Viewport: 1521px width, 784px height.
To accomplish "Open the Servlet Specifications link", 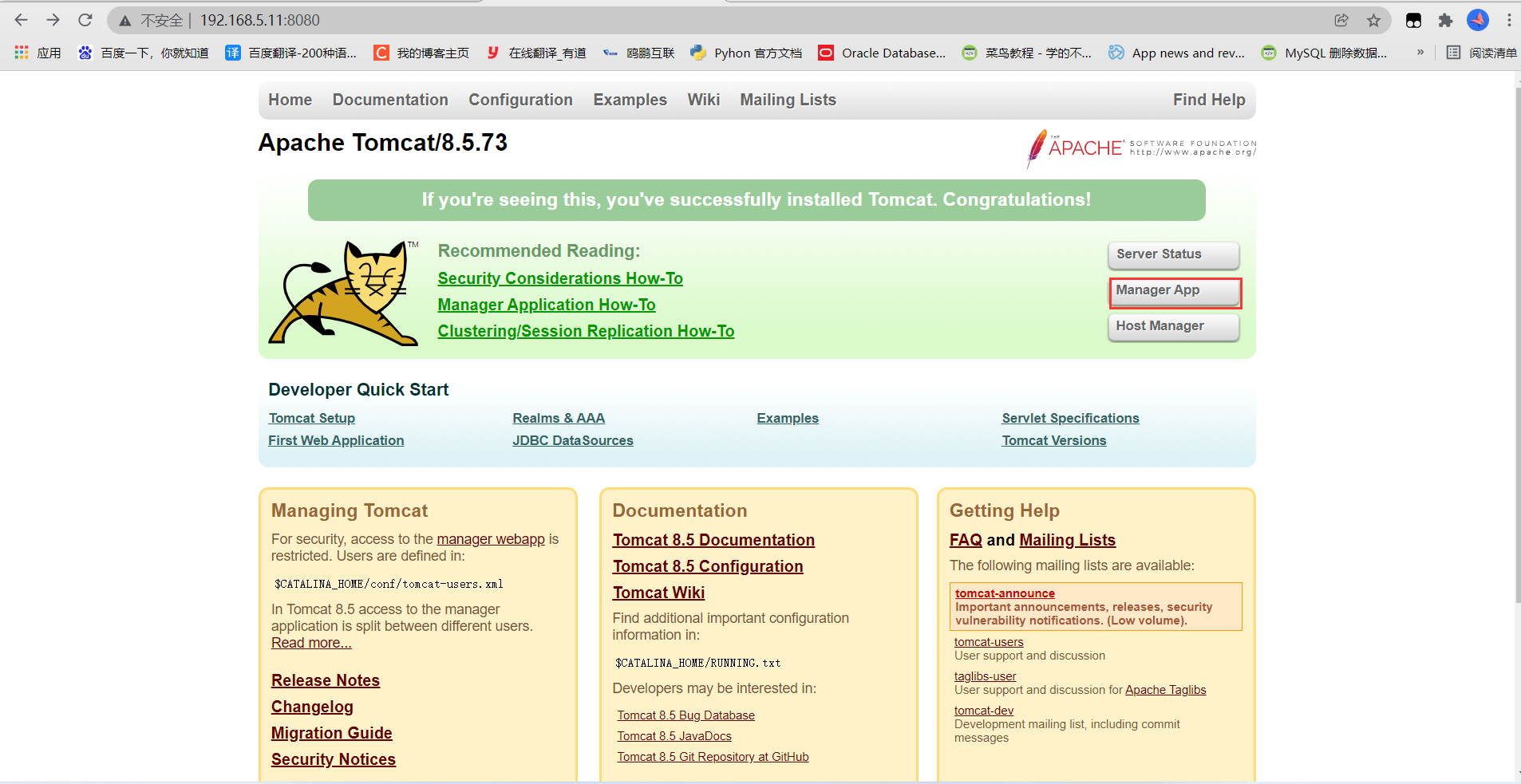I will pyautogui.click(x=1070, y=418).
